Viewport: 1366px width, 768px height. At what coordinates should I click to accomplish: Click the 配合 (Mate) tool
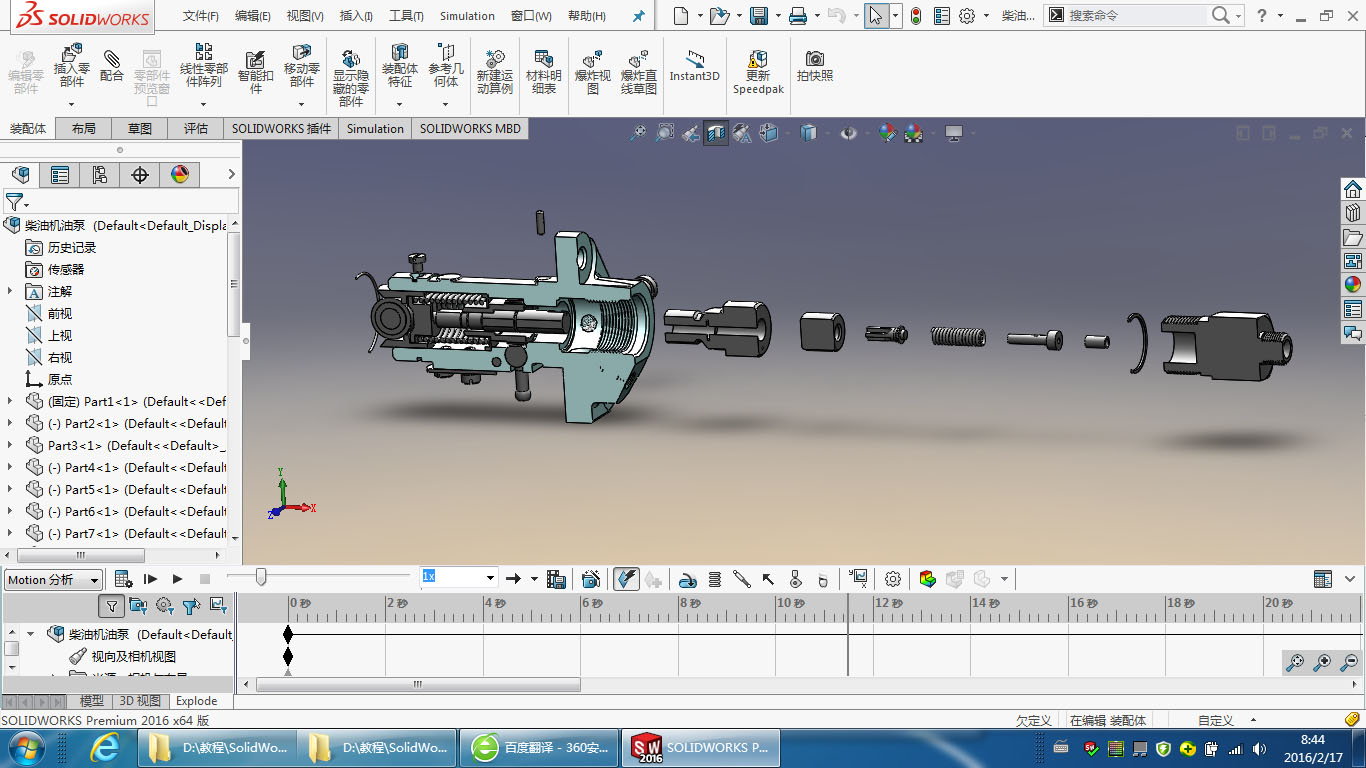112,66
